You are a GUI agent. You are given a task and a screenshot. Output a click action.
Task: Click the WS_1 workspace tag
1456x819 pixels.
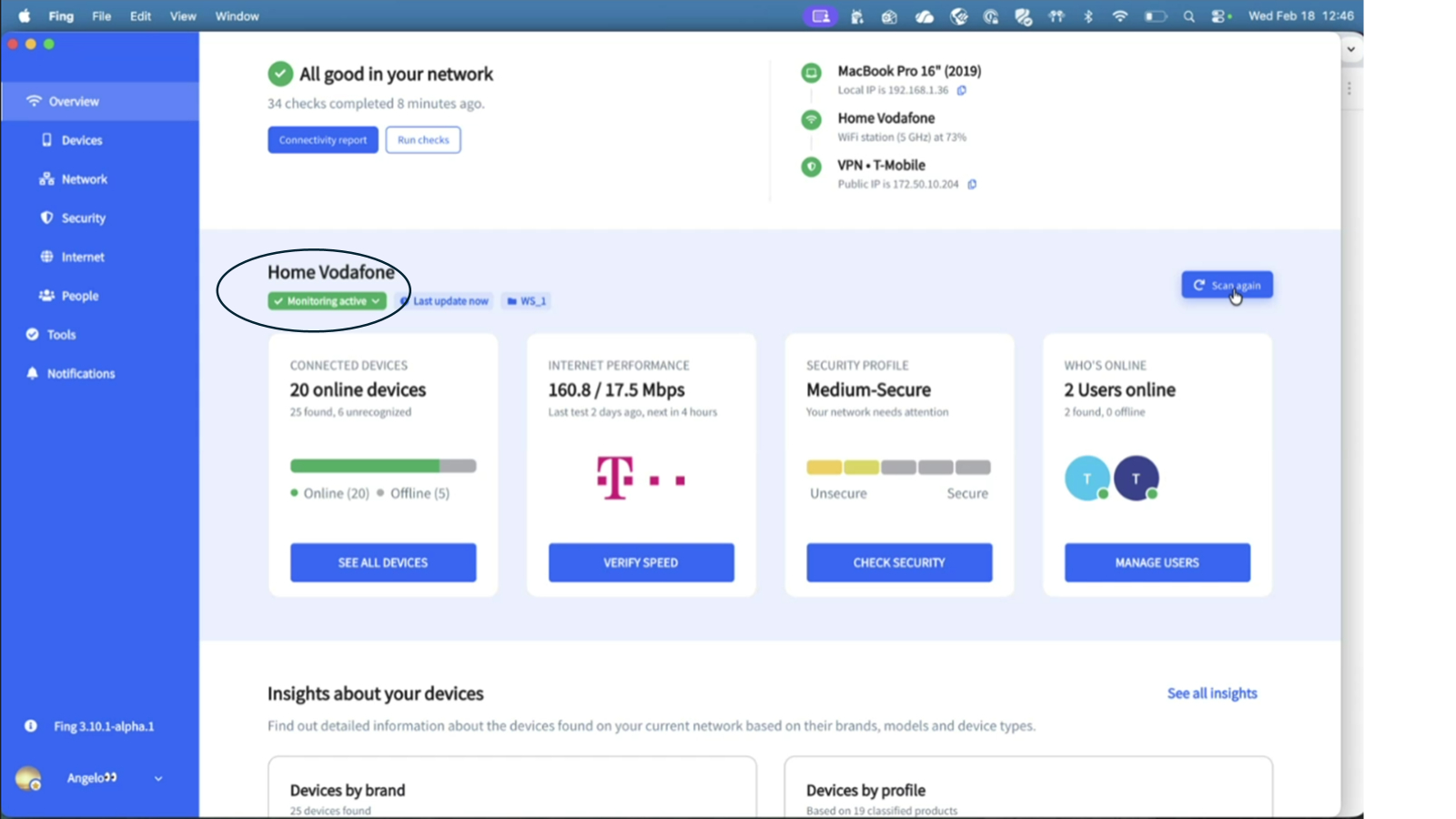[527, 301]
